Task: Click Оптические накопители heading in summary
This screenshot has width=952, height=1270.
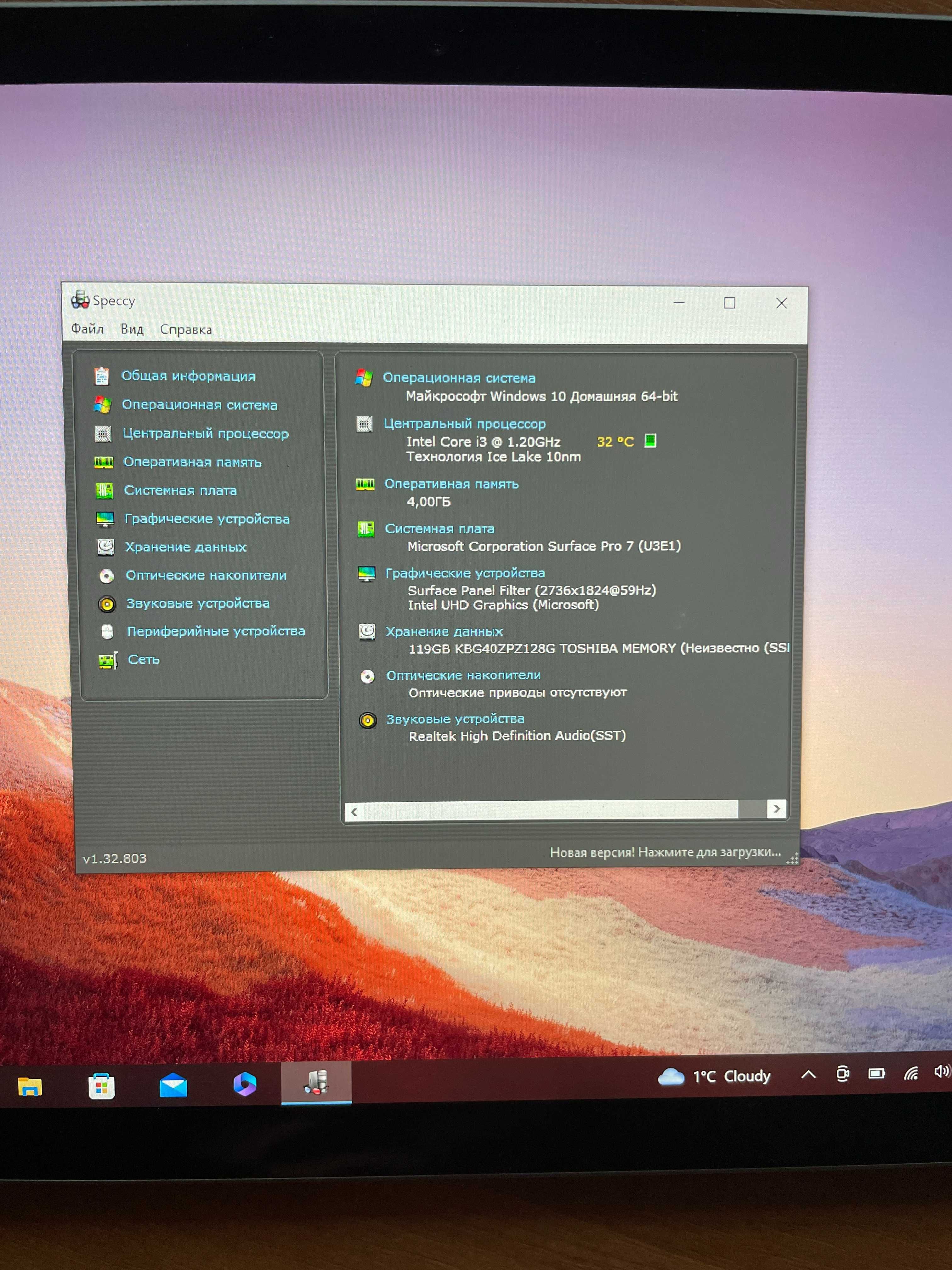Action: [x=464, y=675]
